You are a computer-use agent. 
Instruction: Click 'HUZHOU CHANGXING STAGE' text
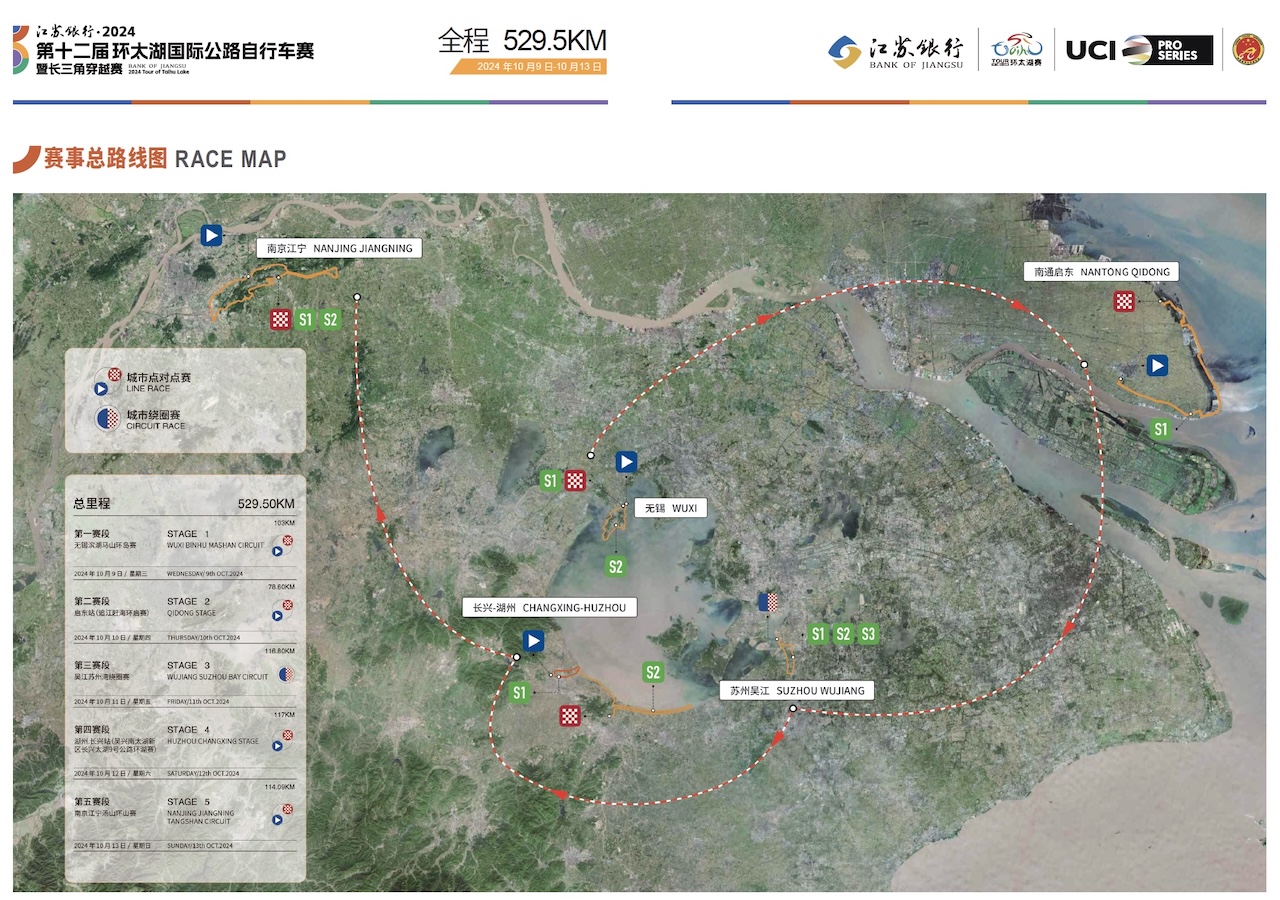pos(213,742)
